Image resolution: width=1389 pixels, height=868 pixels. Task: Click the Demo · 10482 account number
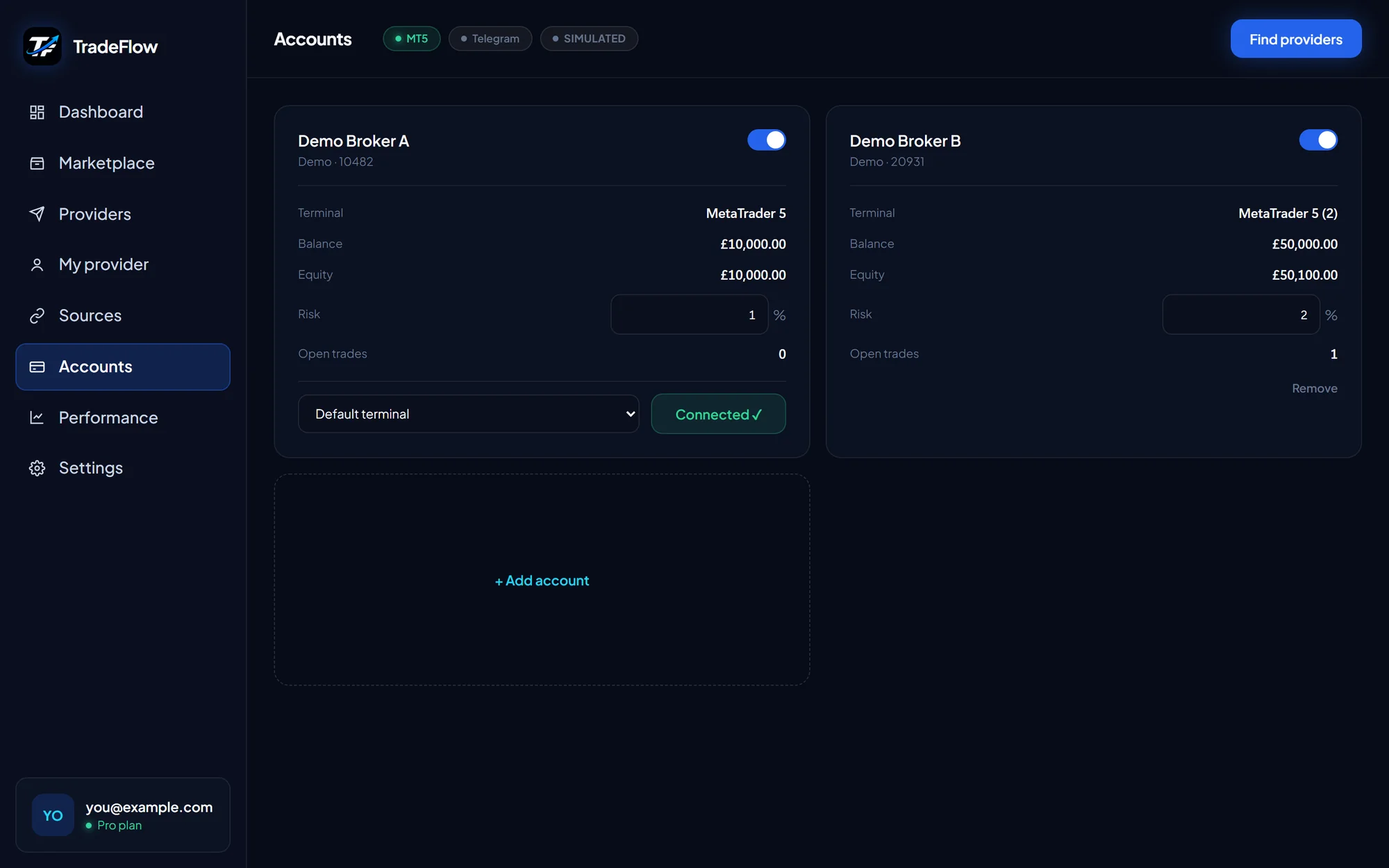coord(335,162)
